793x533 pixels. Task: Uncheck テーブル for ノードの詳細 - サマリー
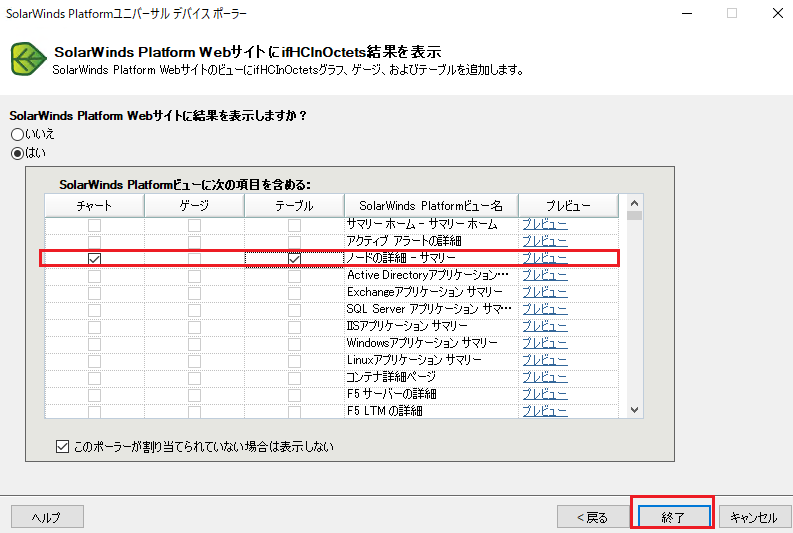pyautogui.click(x=294, y=259)
